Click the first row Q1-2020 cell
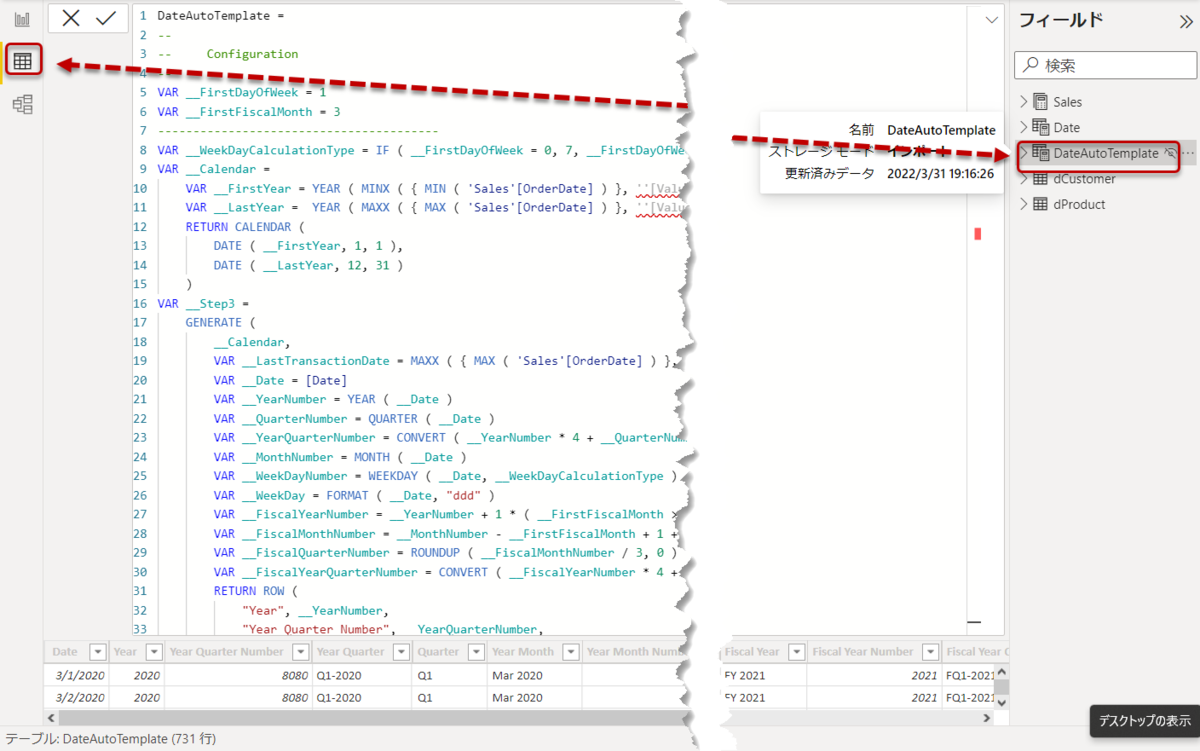This screenshot has height=751, width=1200. pyautogui.click(x=361, y=674)
